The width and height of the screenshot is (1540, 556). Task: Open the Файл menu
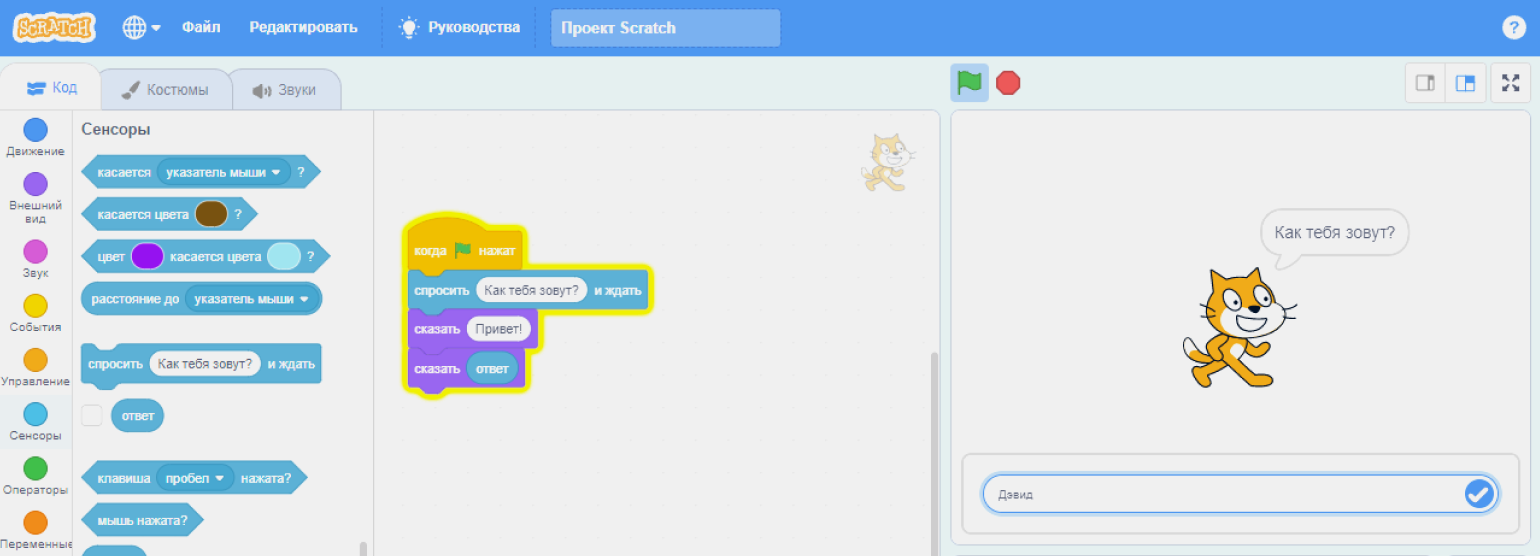[201, 27]
